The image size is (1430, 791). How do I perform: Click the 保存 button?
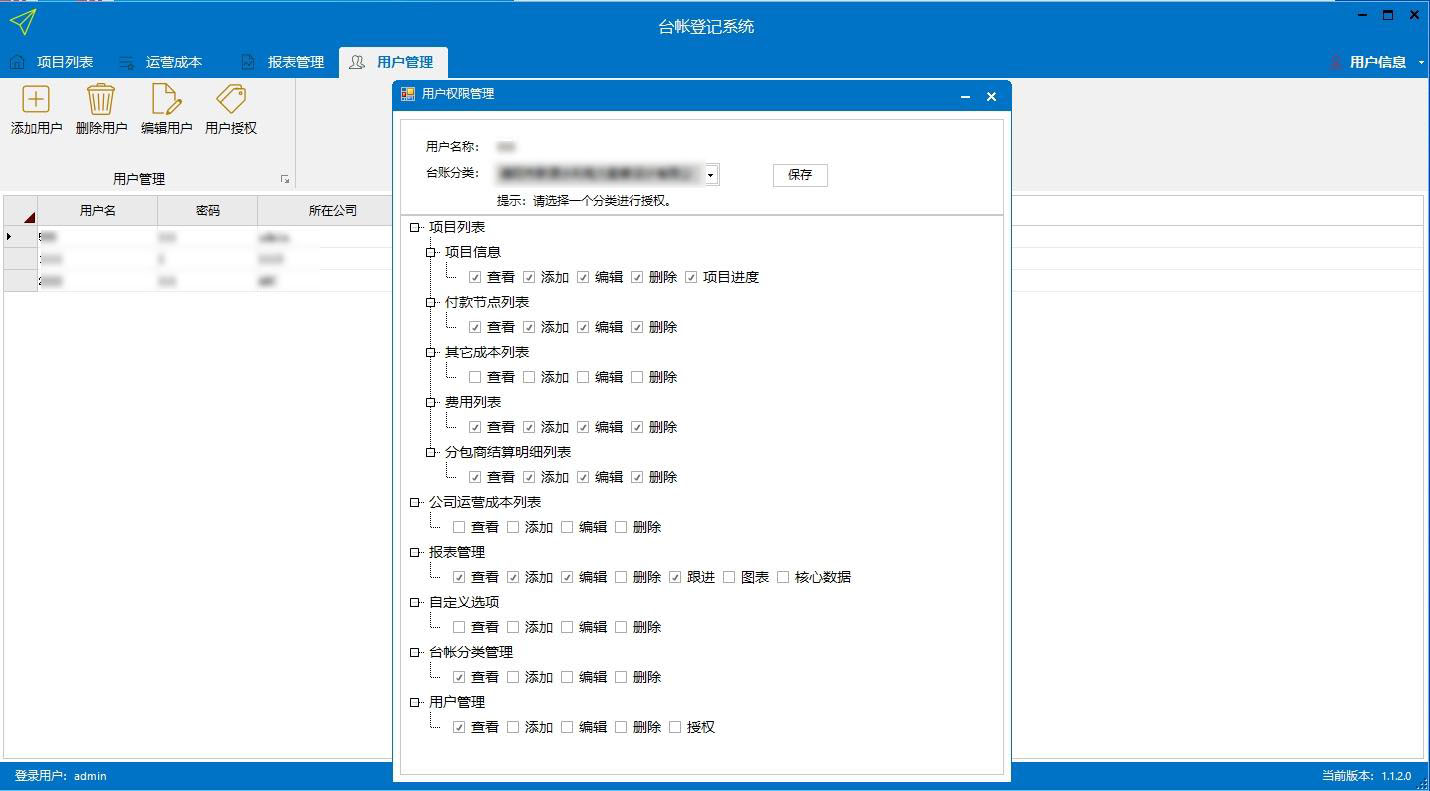[800, 174]
